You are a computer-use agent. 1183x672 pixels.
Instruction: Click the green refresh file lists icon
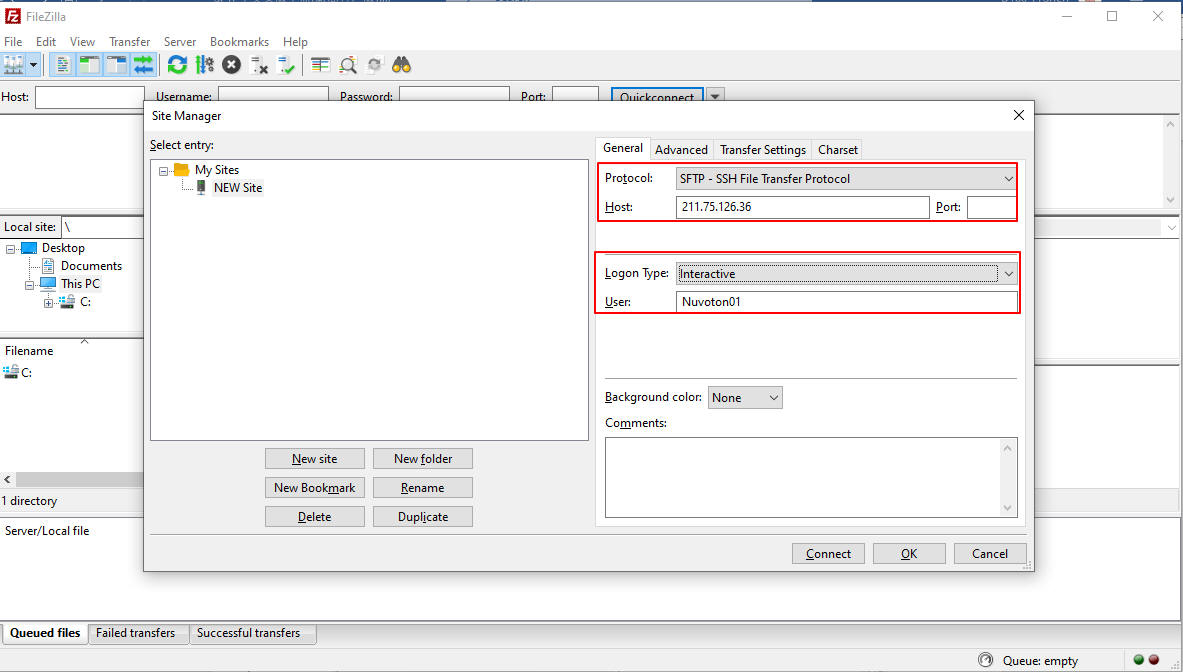pos(177,65)
